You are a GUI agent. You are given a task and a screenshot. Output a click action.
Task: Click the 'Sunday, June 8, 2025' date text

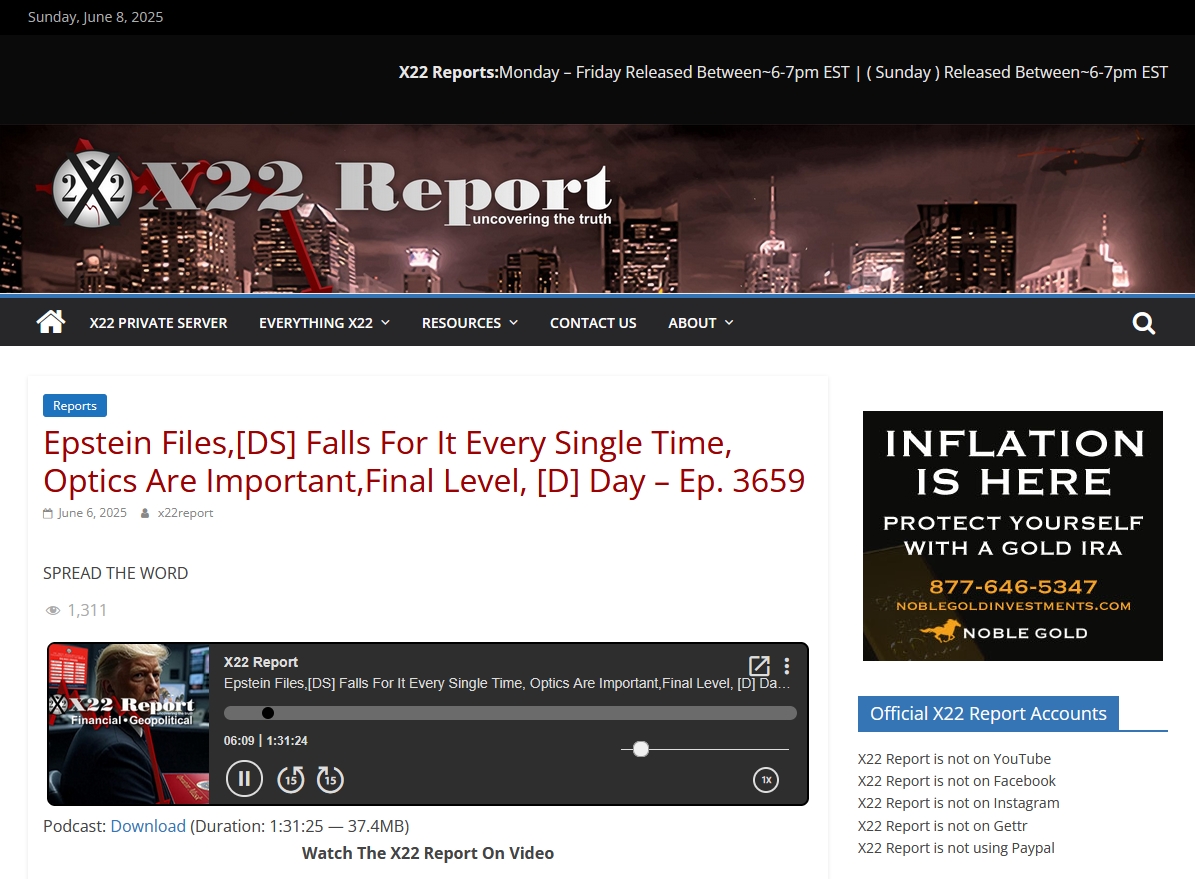(x=95, y=17)
